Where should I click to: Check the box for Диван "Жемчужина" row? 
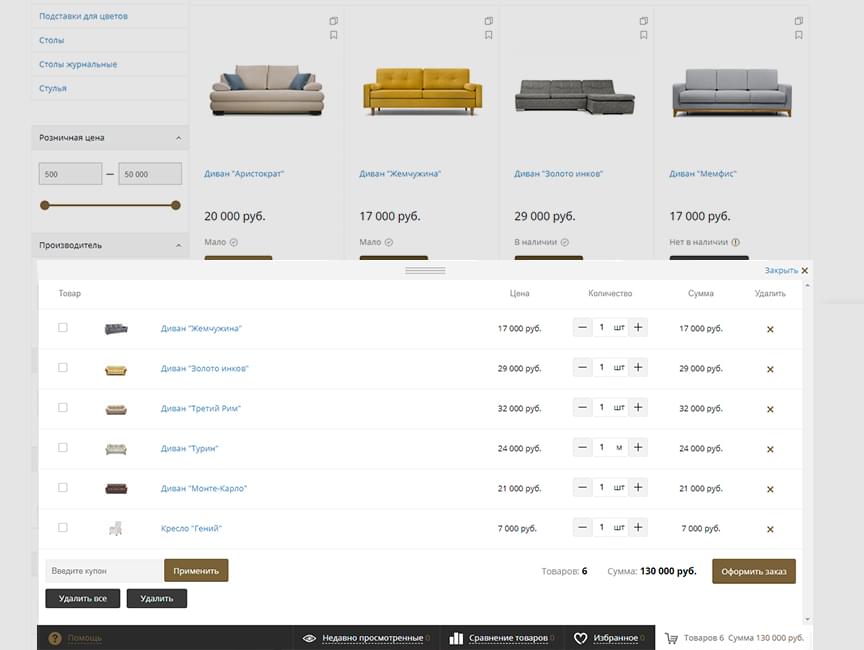coord(63,327)
